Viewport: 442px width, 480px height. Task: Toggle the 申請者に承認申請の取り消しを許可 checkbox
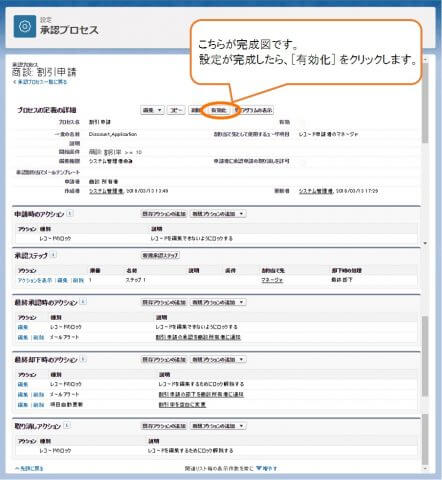(x=303, y=161)
